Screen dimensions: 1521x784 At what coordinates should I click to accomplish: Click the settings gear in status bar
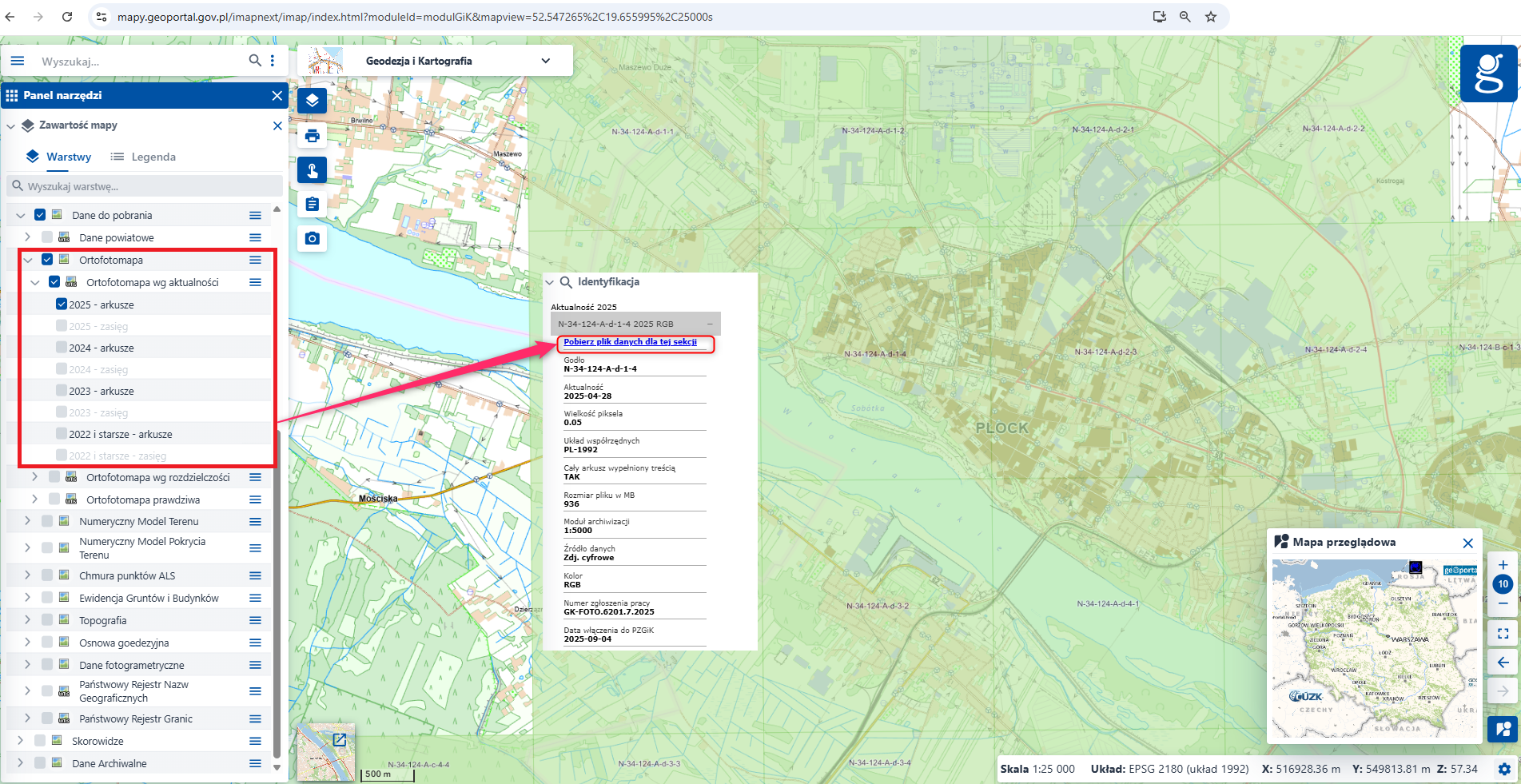click(1504, 769)
